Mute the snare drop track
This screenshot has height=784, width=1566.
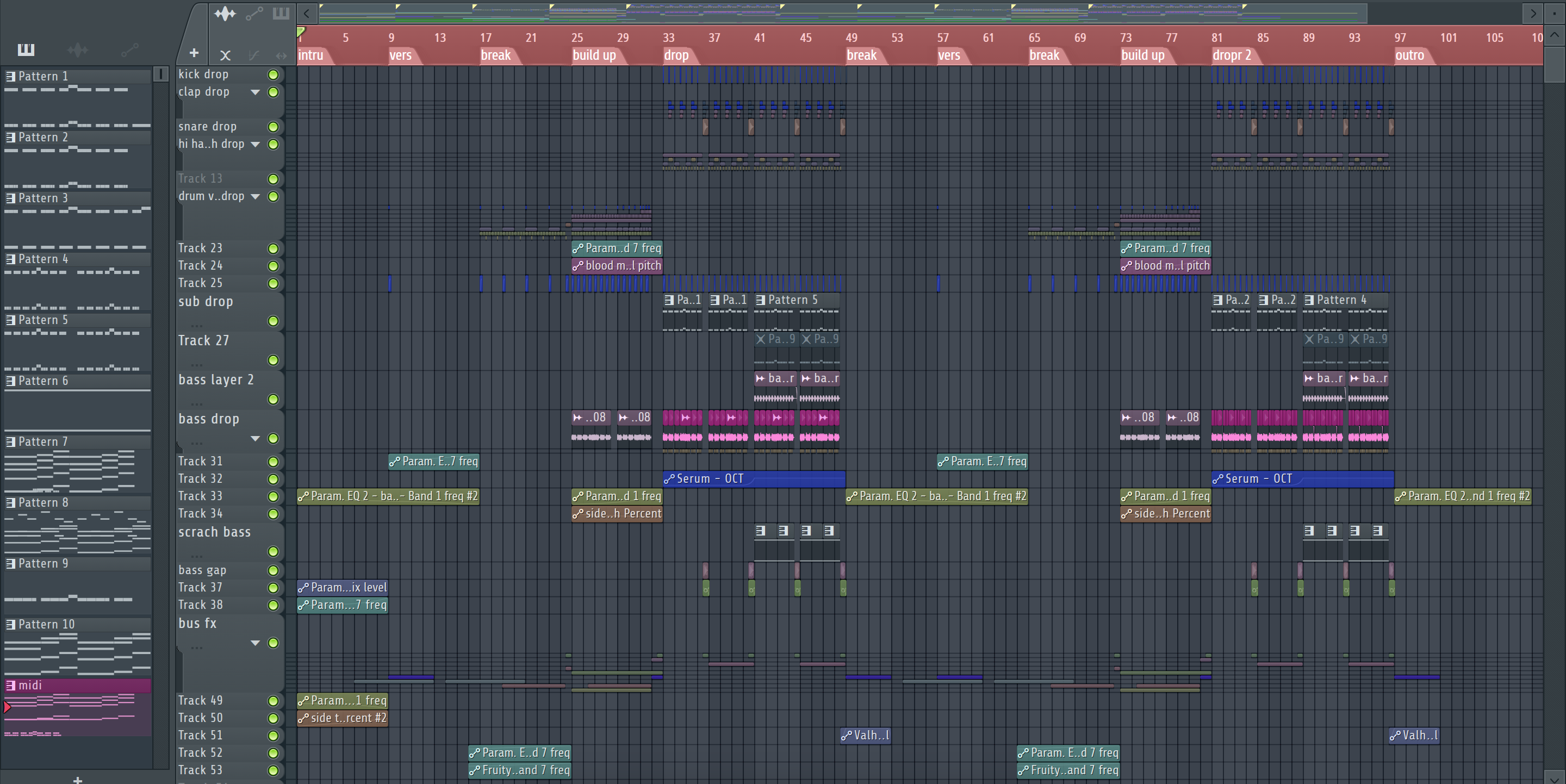coord(274,127)
